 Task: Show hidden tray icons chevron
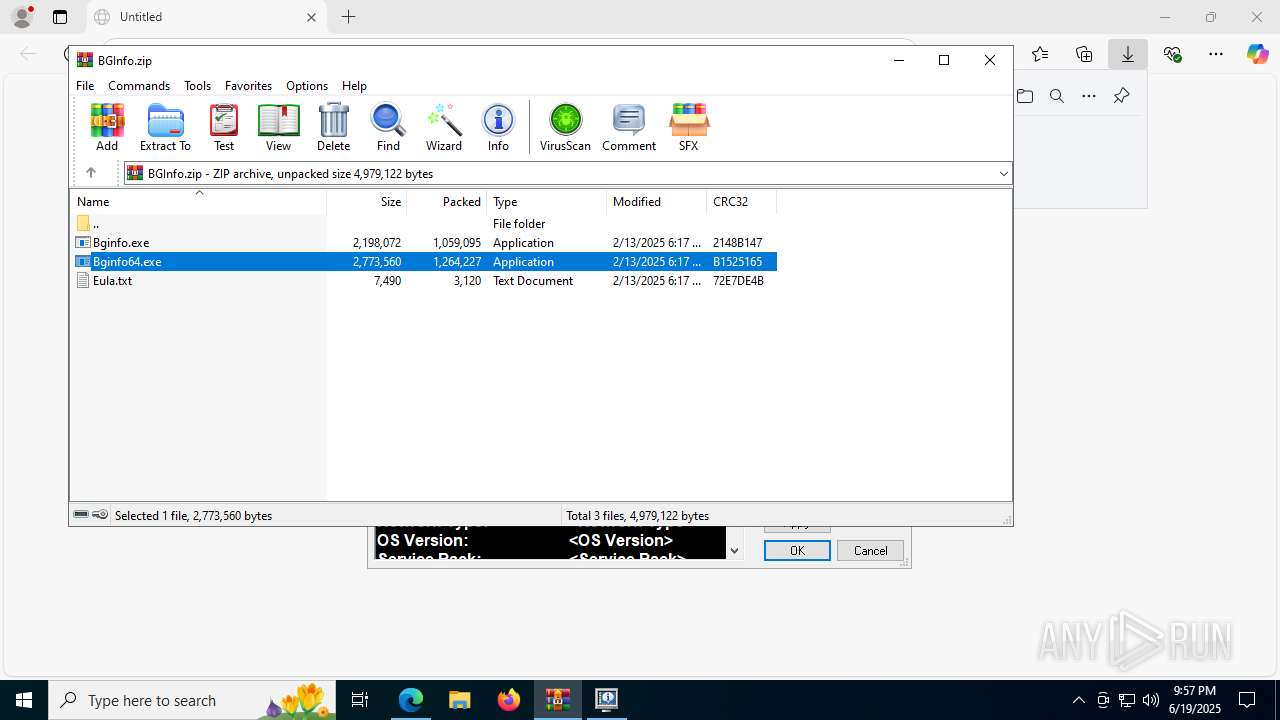tap(1078, 700)
